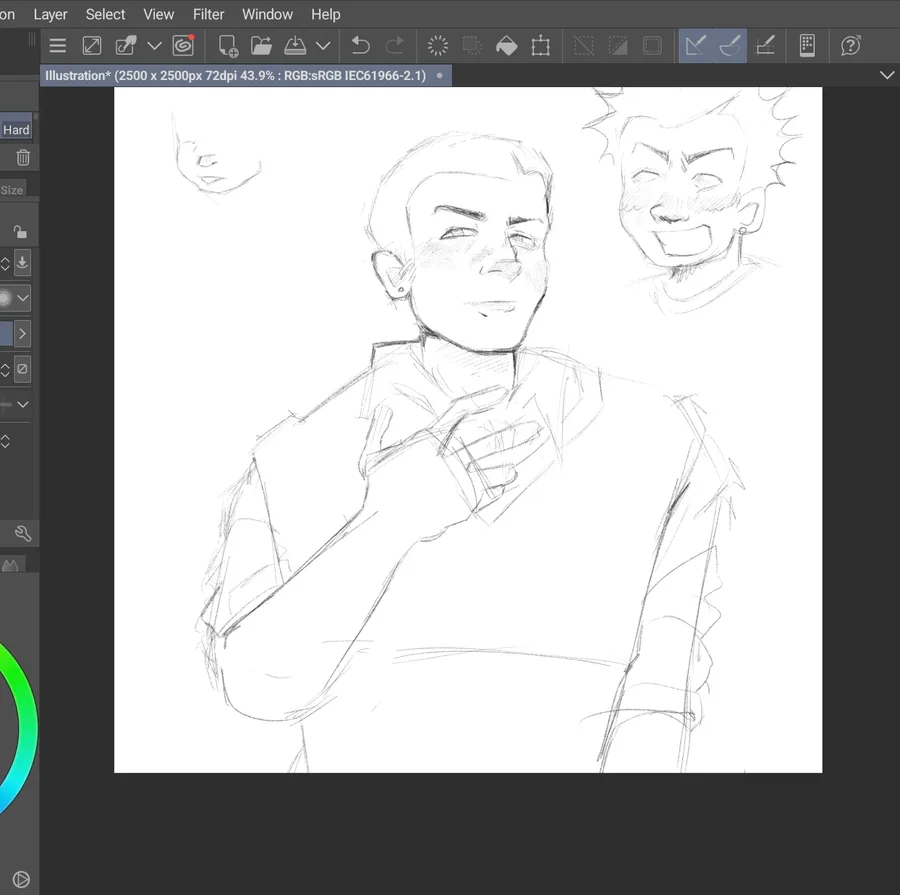Click the brush size download-arrow button
Viewport: 900px width, 895px height.
[22, 262]
